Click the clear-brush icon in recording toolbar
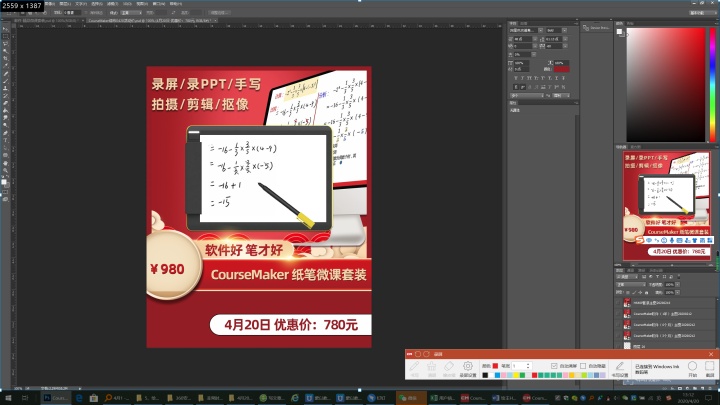720x405 pixels. coord(431,366)
